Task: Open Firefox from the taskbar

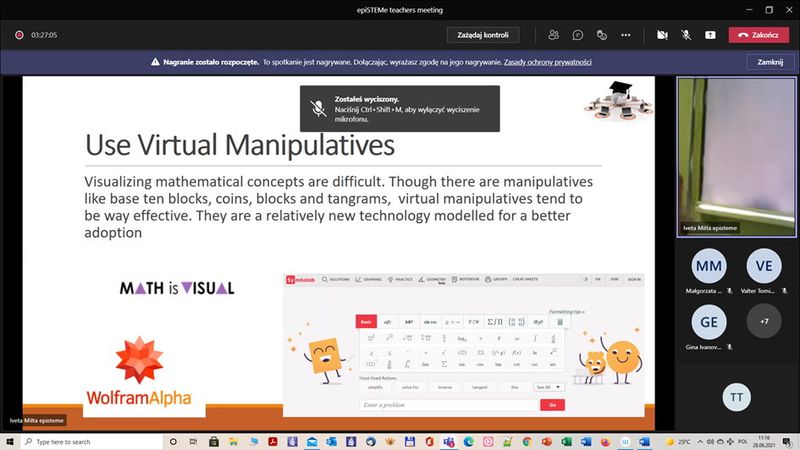Action: [x=606, y=442]
